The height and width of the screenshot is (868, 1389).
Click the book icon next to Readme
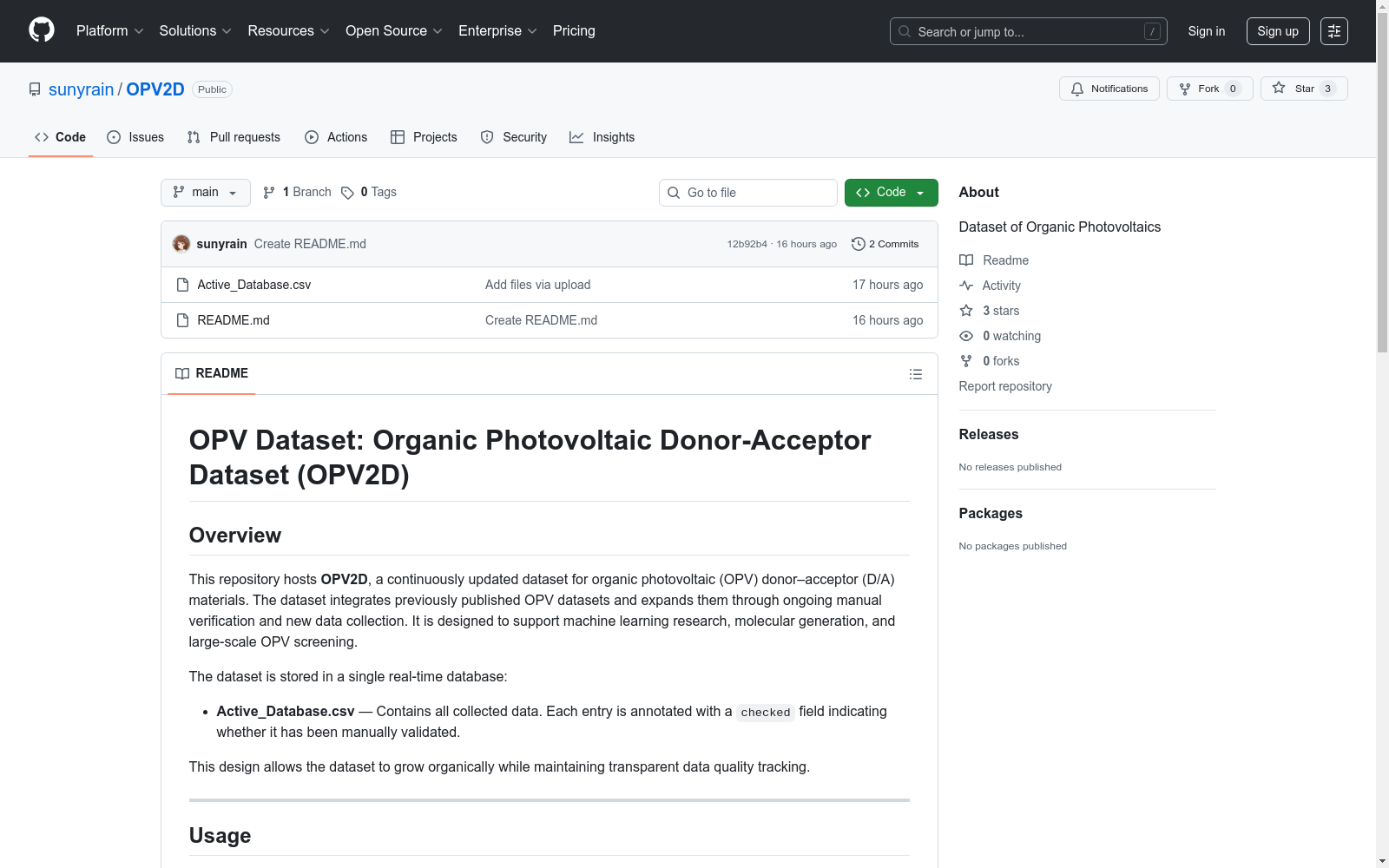[x=966, y=260]
